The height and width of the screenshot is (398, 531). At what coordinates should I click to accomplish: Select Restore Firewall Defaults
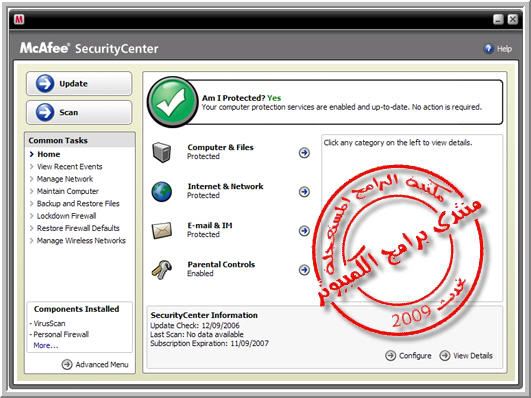[x=78, y=228]
